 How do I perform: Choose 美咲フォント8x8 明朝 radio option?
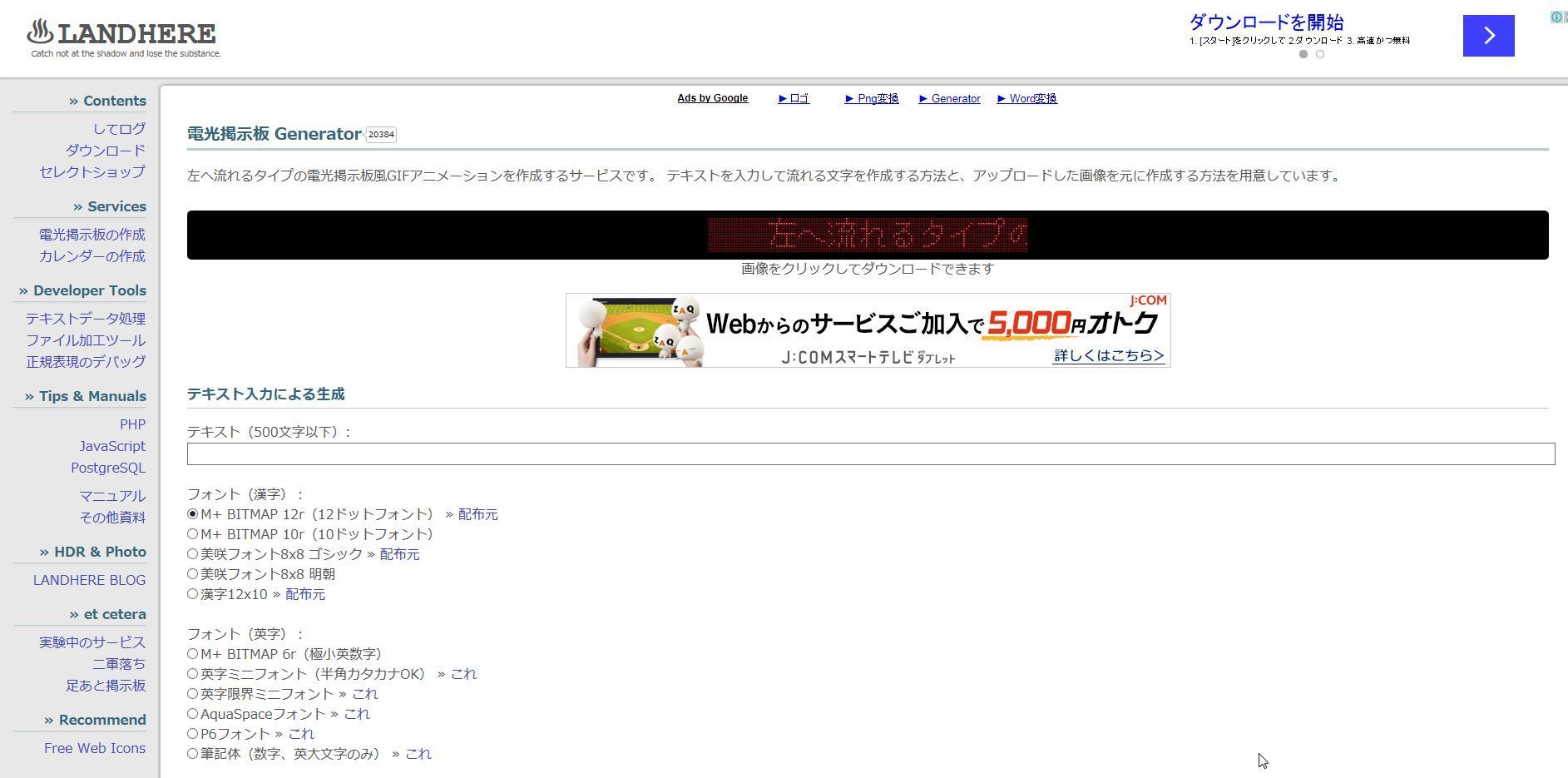[x=193, y=574]
